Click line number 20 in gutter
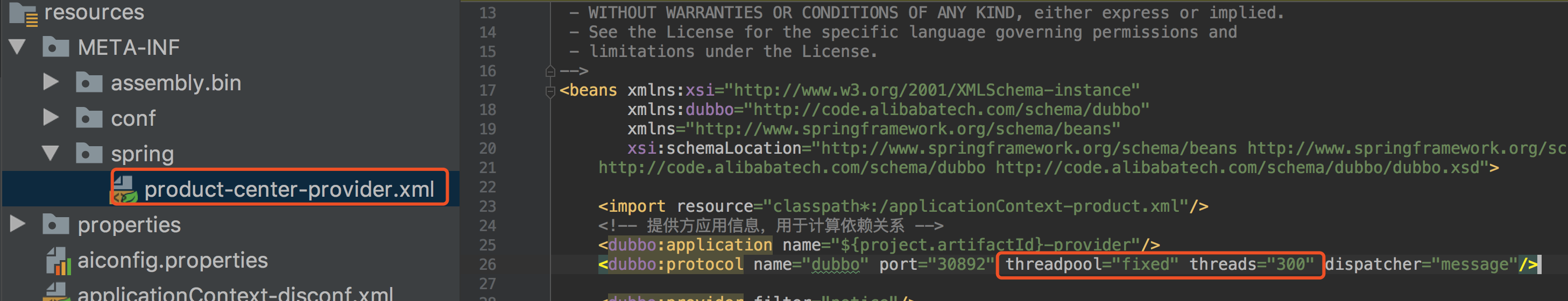Viewport: 1568px width, 301px height. coord(488,148)
